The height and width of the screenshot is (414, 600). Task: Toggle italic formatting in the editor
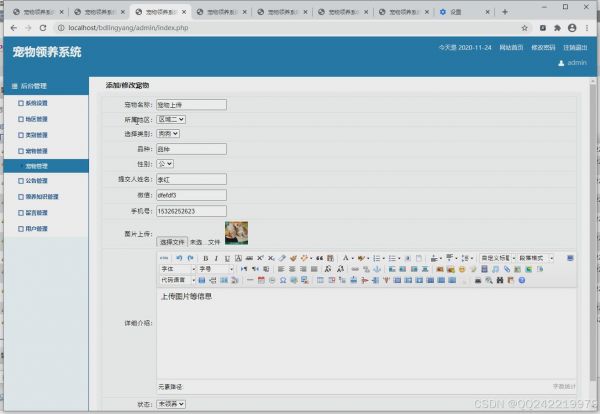point(216,258)
